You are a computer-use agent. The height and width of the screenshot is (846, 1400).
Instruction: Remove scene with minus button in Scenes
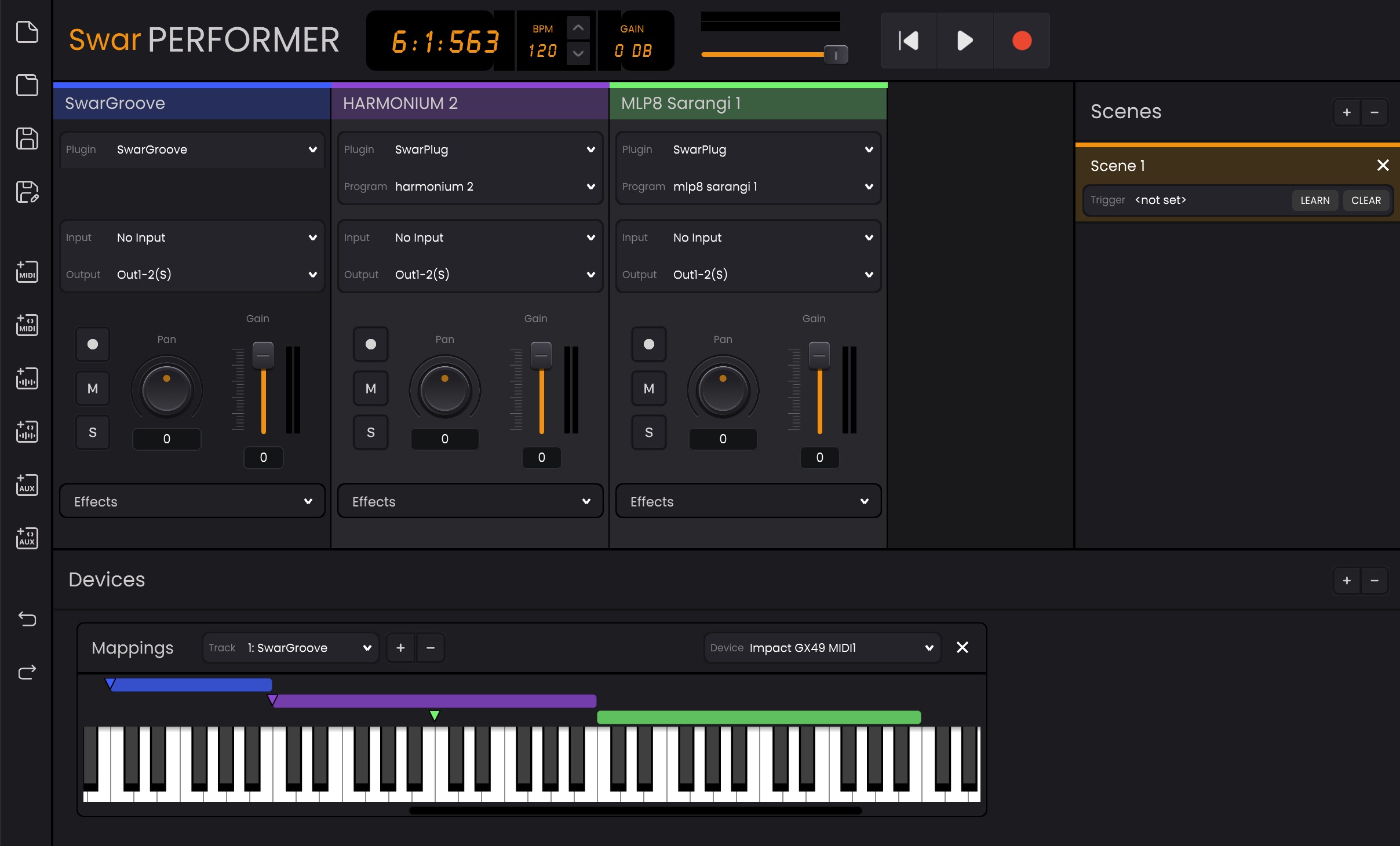coord(1375,112)
